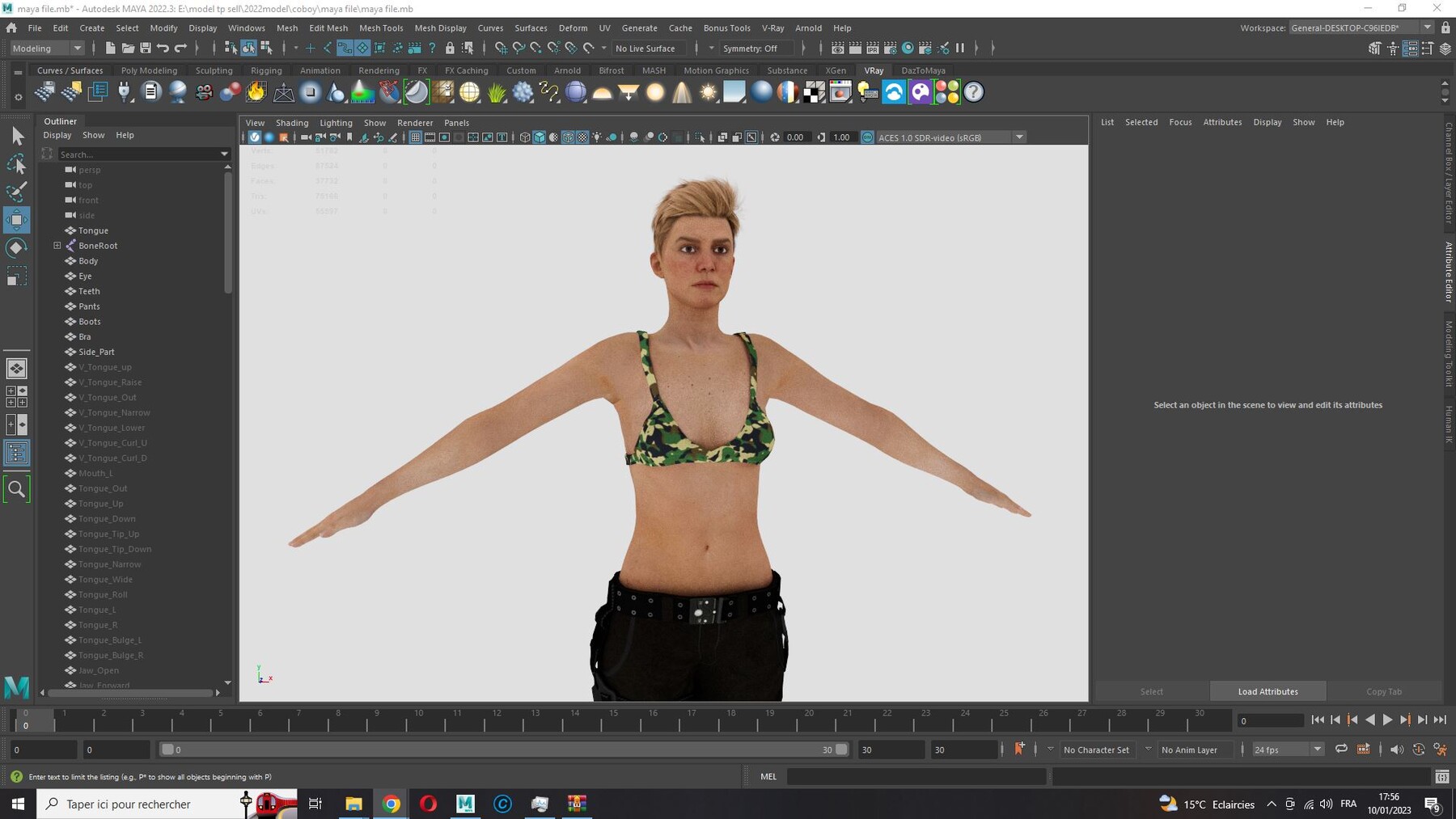Screen dimensions: 1456x819
Task: Choose the Paint Selection tool
Action: 17,192
